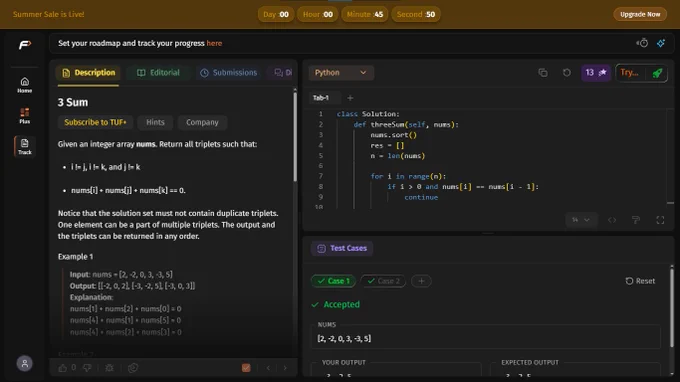Switch to the Editorial tab
680x382 pixels.
(x=158, y=72)
